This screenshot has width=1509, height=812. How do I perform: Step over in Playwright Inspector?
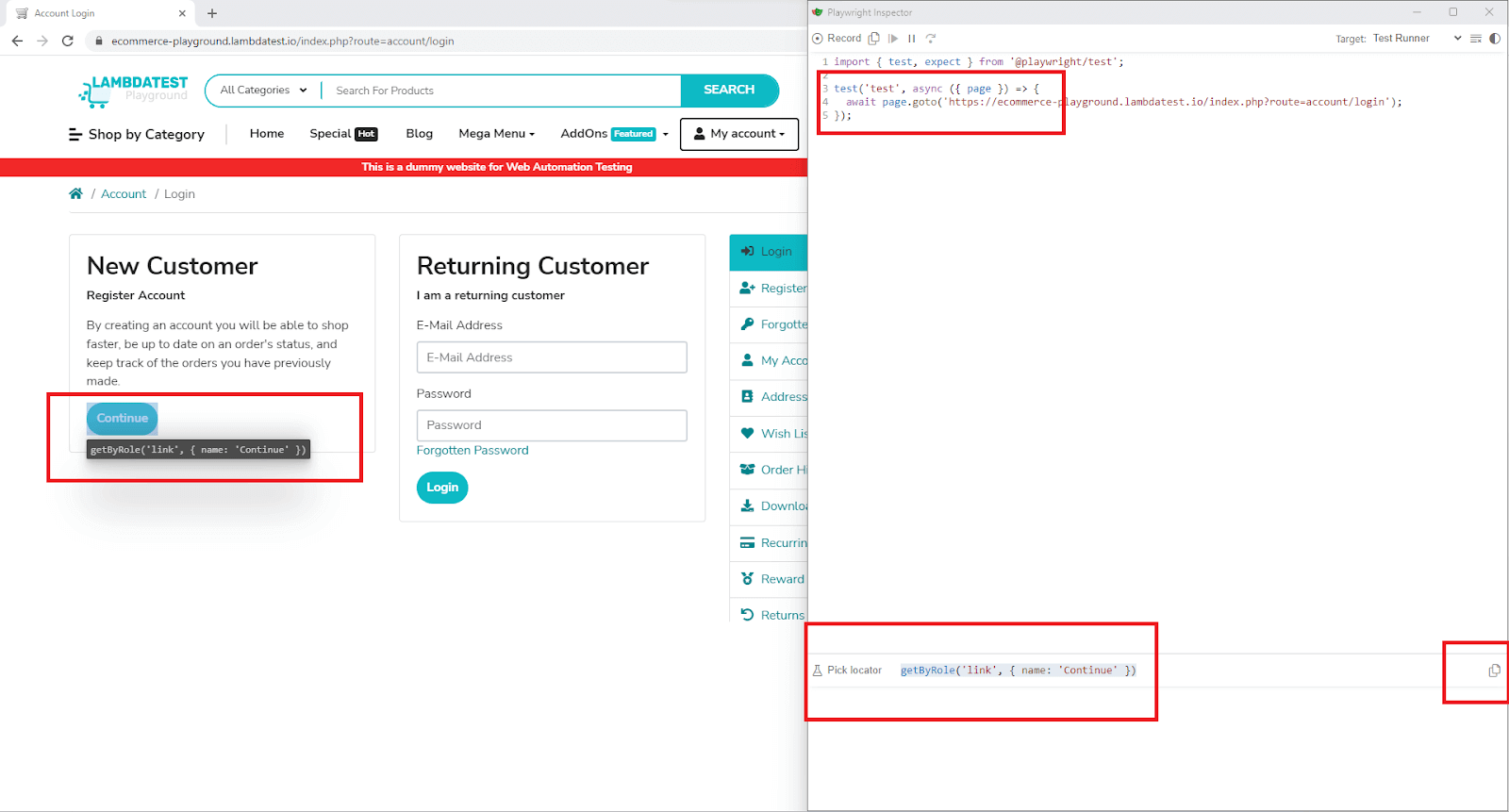931,39
